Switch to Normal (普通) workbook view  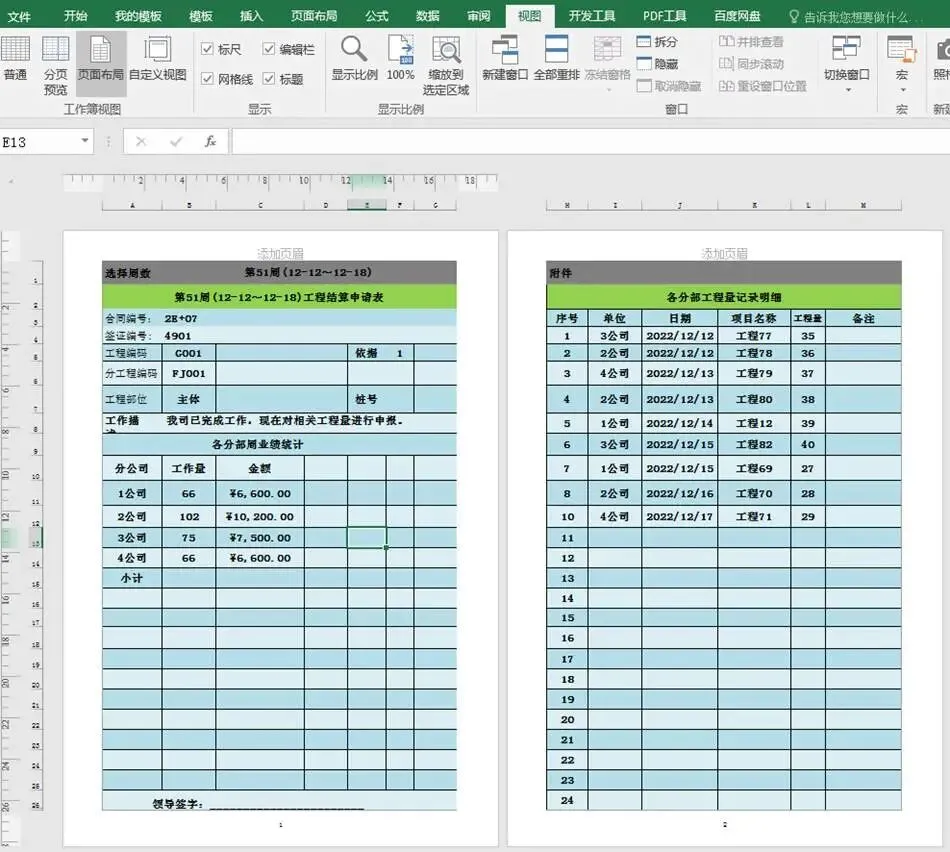tap(15, 59)
